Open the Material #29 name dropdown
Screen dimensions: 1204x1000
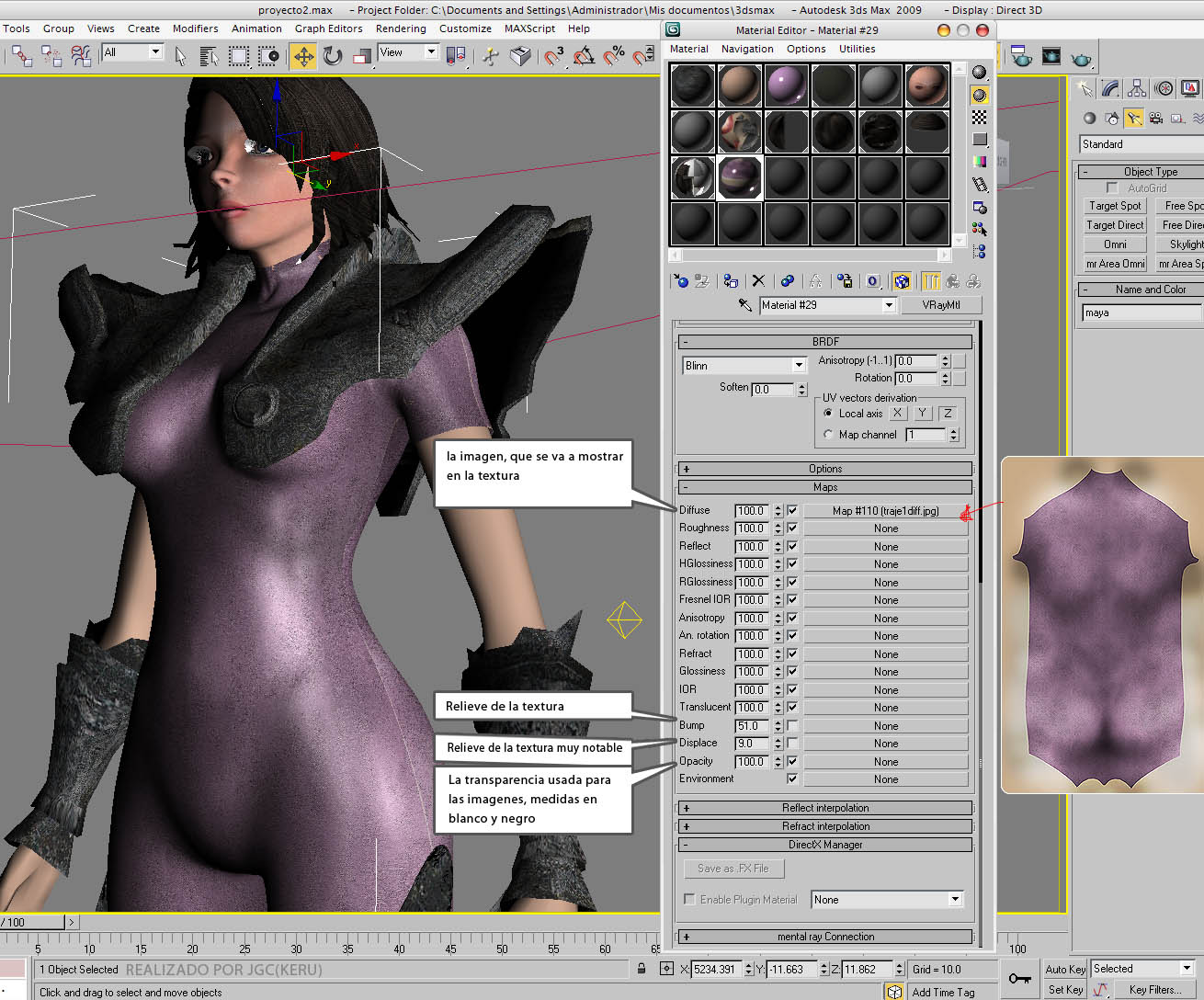click(x=889, y=305)
